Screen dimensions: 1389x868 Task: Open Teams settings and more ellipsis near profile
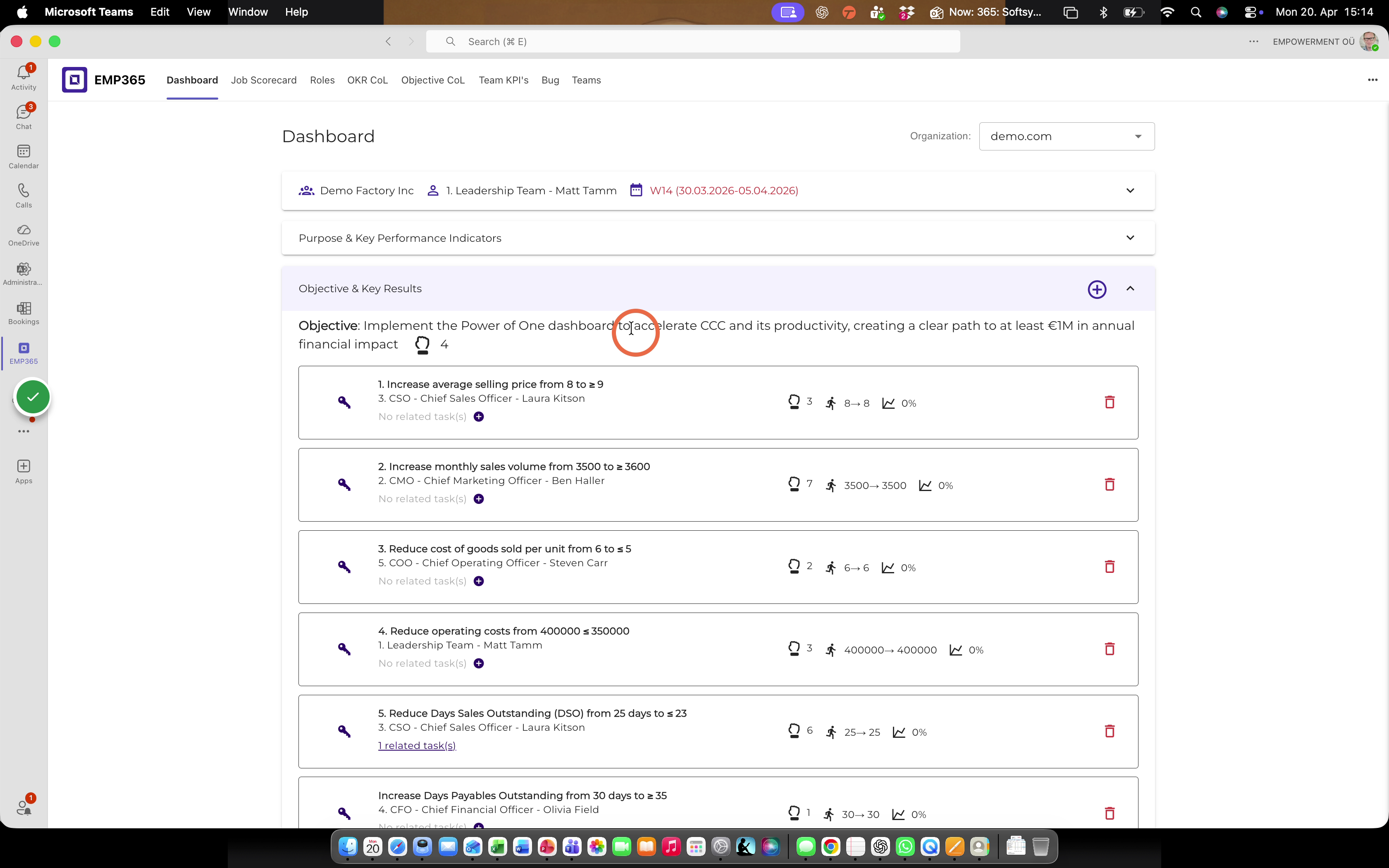click(1253, 41)
